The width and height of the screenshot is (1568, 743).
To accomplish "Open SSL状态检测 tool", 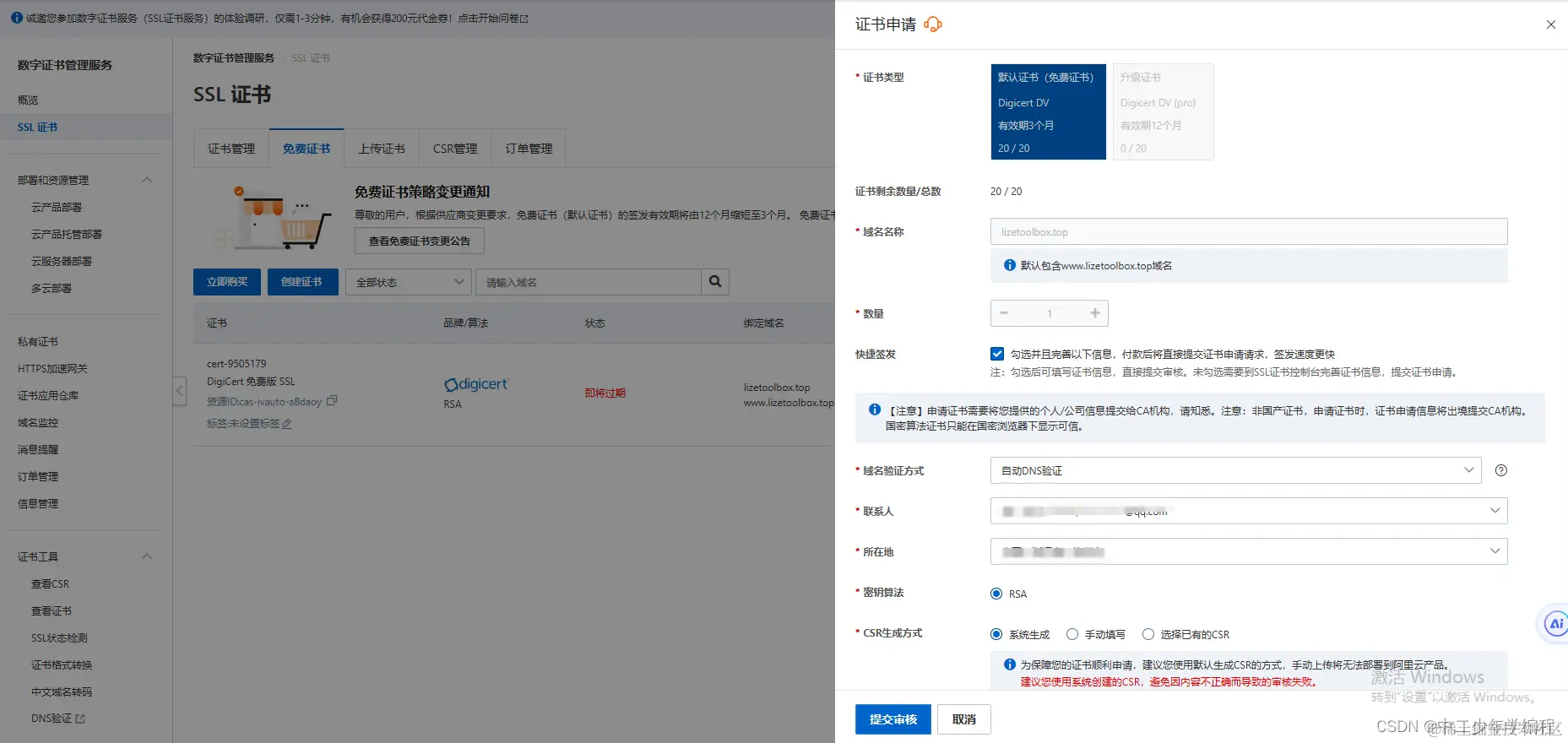I will point(59,637).
